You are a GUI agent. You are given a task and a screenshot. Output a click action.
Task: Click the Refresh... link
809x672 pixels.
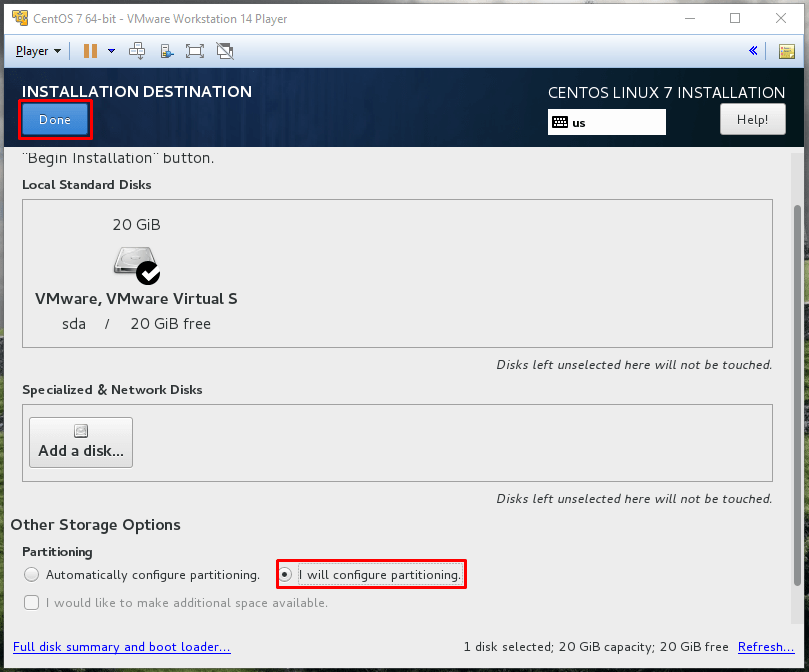[x=766, y=647]
